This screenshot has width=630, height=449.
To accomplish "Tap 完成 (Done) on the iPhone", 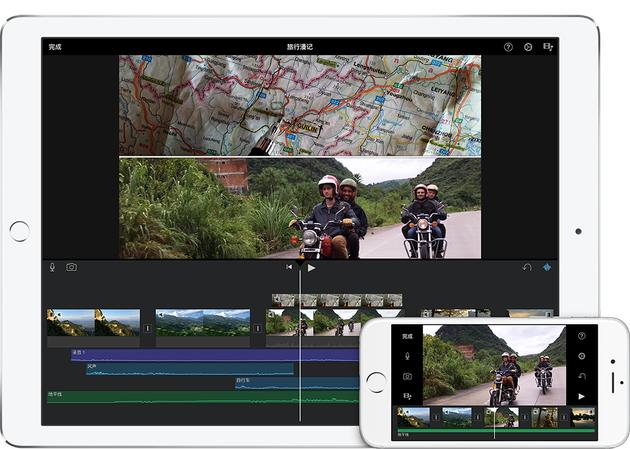I will (407, 336).
